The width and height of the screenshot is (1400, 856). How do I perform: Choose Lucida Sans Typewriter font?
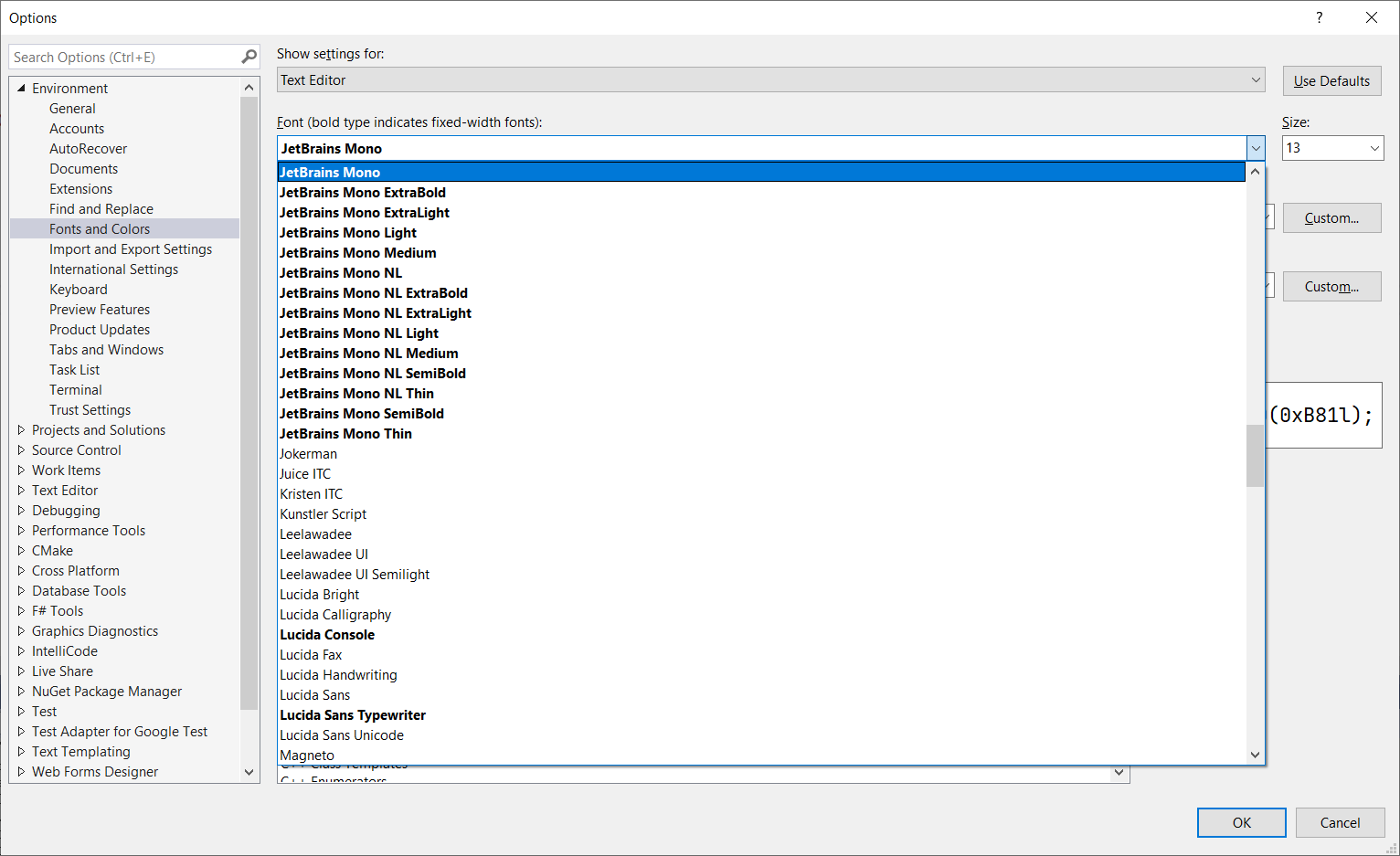(761, 714)
